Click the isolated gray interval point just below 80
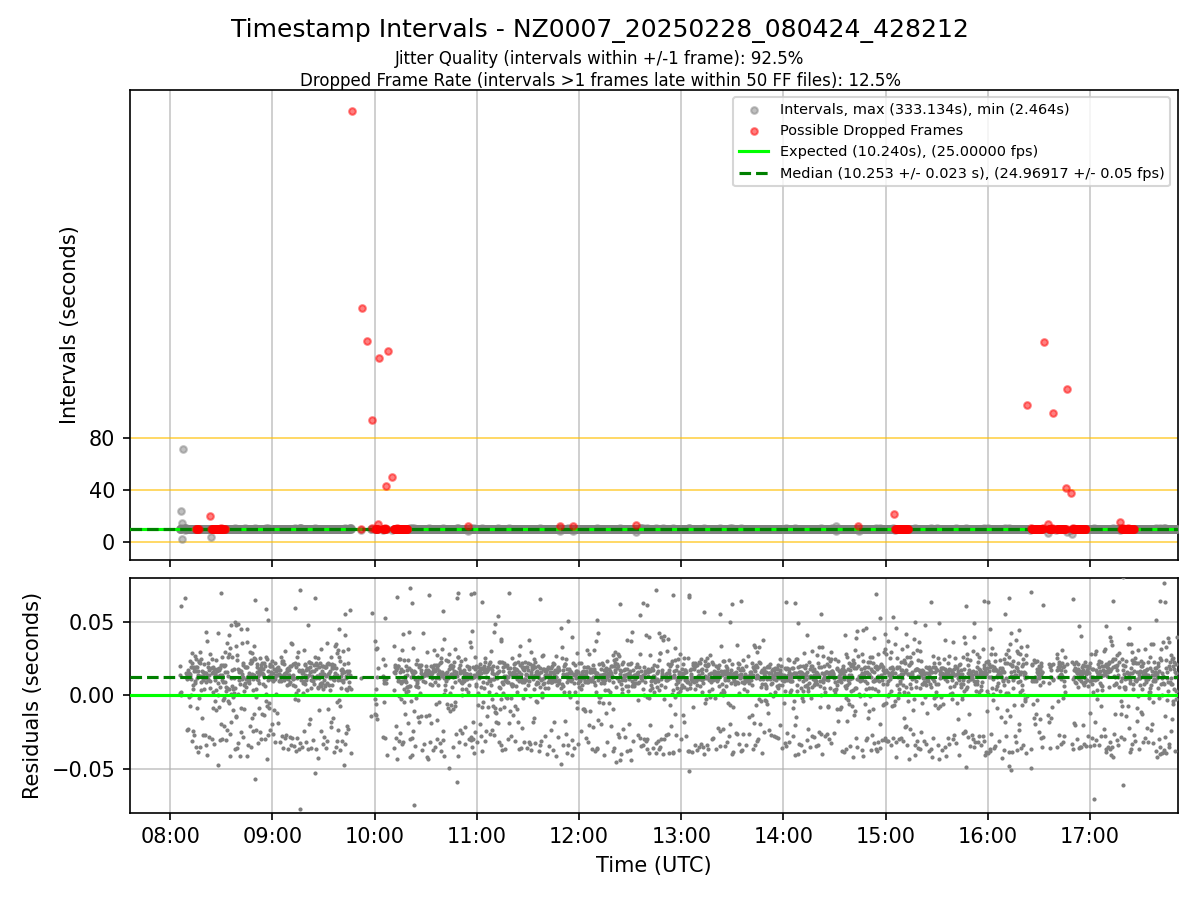This screenshot has height=900, width=1200. point(183,449)
